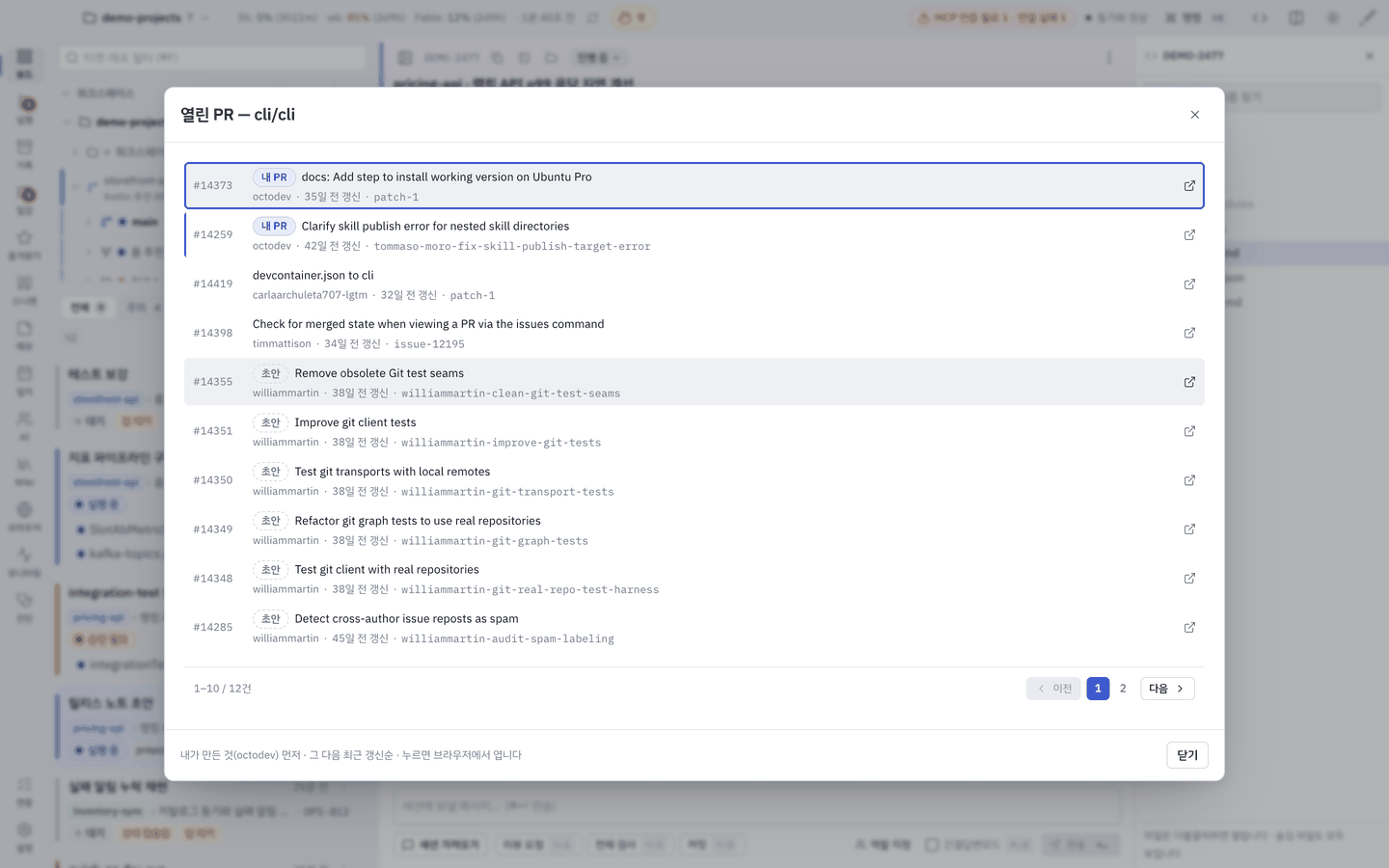Open PR #14350 with its external-link icon
The width and height of the screenshot is (1389, 868).
pyautogui.click(x=1189, y=480)
